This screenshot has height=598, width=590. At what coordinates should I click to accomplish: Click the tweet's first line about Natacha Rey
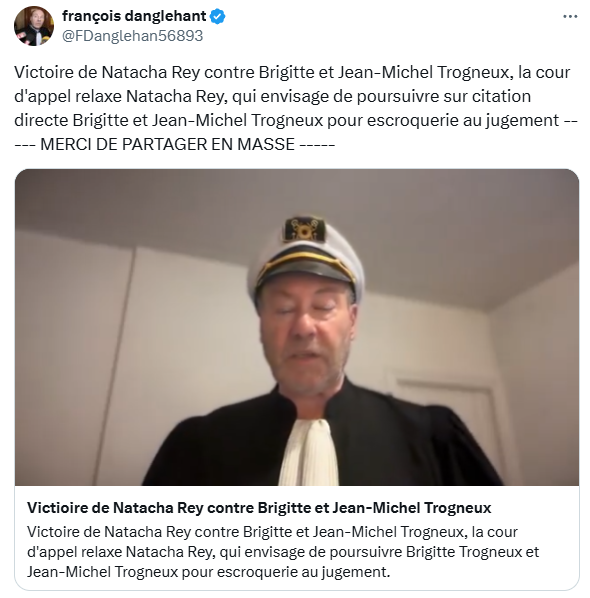pos(292,72)
